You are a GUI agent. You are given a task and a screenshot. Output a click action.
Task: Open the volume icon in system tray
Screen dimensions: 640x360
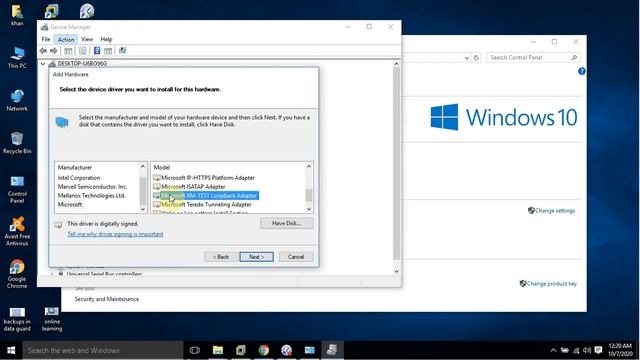(587, 350)
